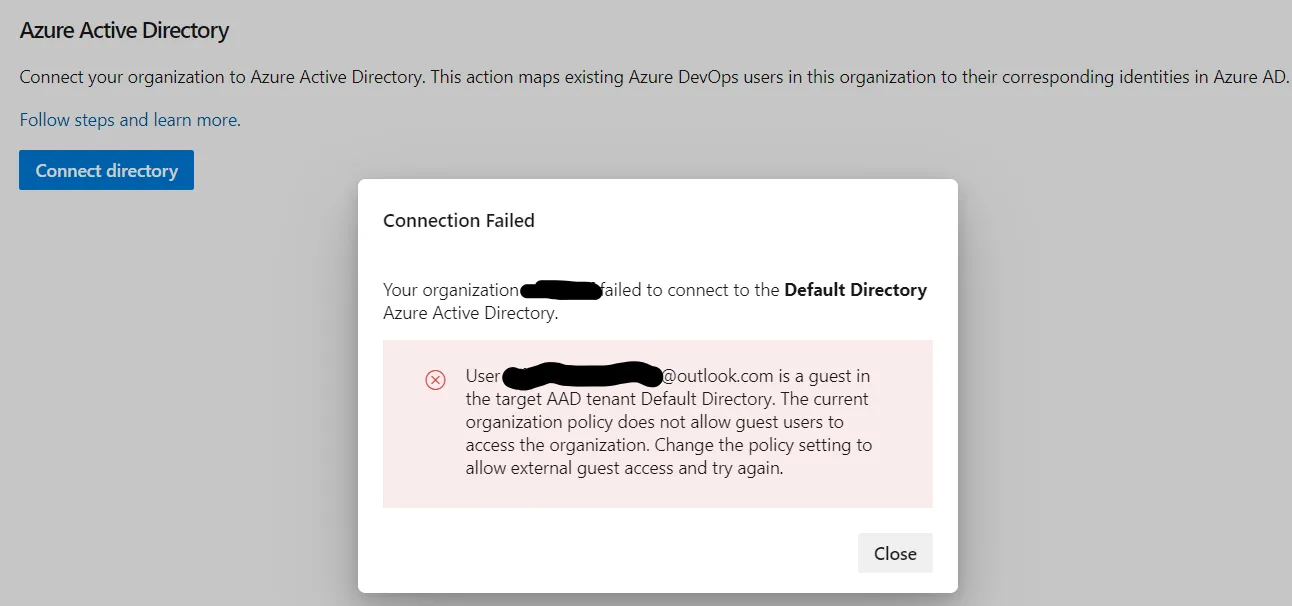This screenshot has height=606, width=1292.
Task: Click the red error circle icon
Action: click(435, 380)
